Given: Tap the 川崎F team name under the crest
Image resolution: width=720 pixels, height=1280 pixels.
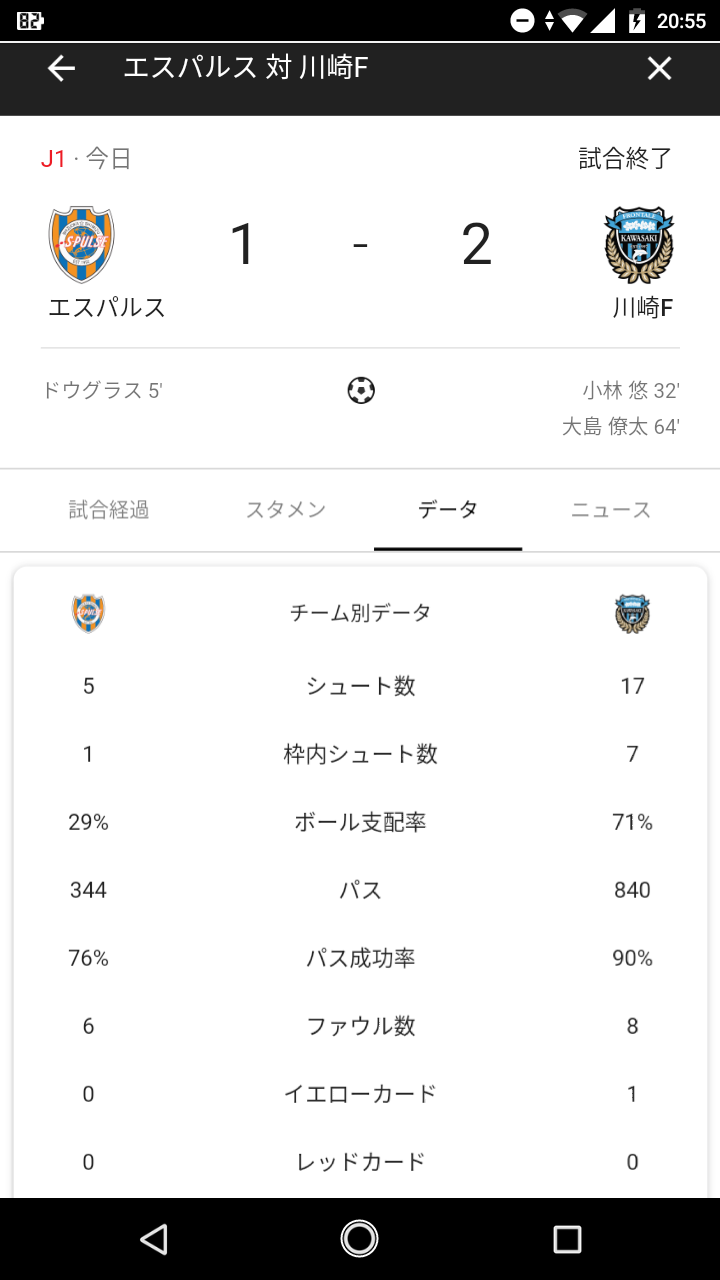Looking at the screenshot, I should (x=643, y=307).
